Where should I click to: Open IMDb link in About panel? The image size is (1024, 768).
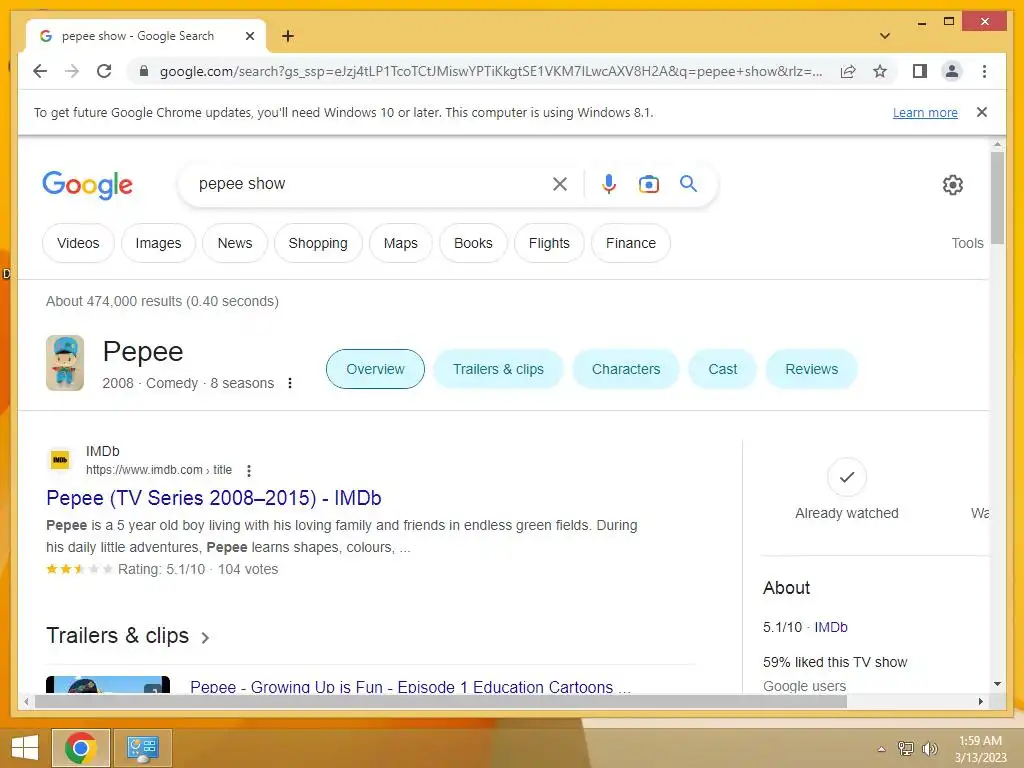click(x=831, y=627)
